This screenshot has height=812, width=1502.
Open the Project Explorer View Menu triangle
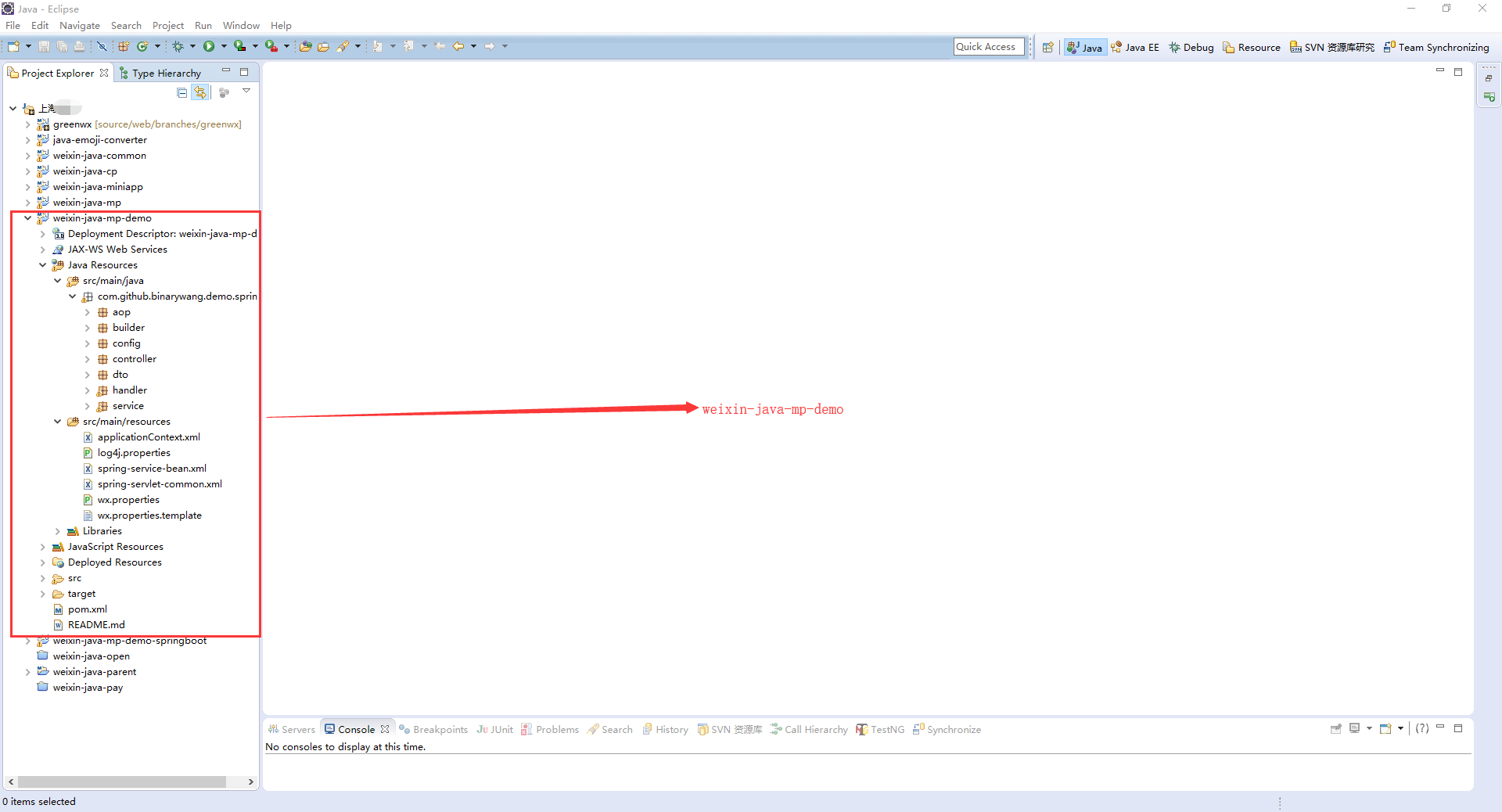pyautogui.click(x=246, y=92)
